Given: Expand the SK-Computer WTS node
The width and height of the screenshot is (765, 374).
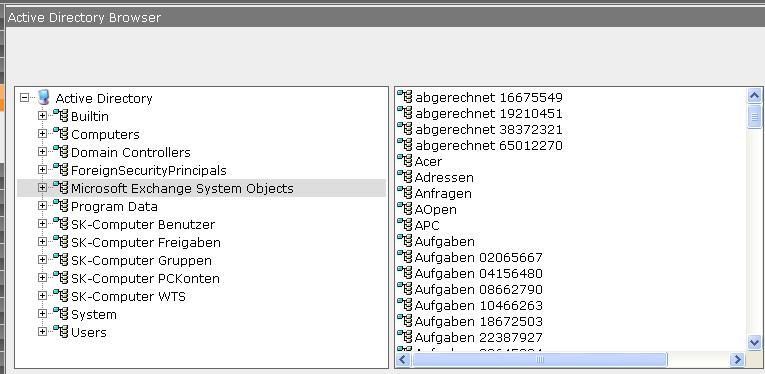Looking at the screenshot, I should 42,295.
